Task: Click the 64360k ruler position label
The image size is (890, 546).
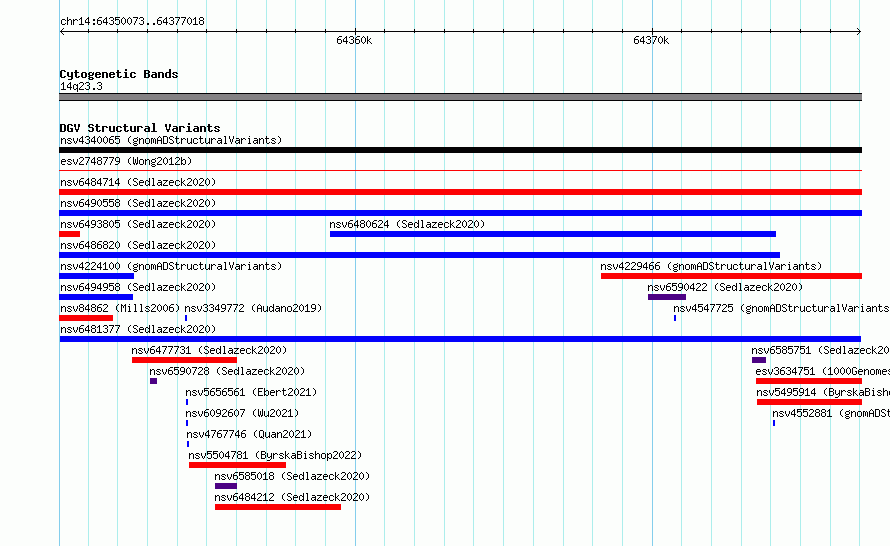Action: coord(354,40)
